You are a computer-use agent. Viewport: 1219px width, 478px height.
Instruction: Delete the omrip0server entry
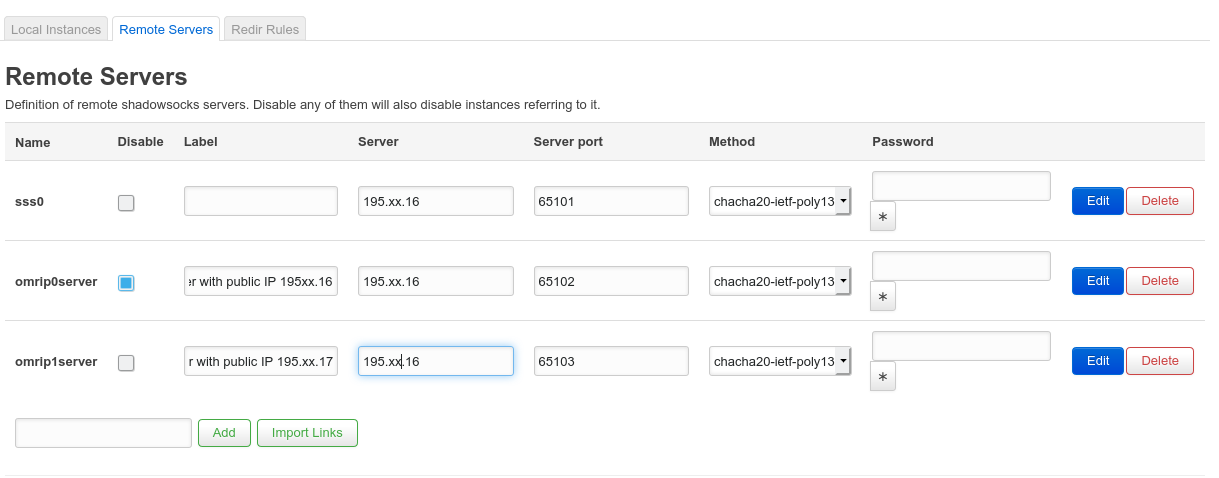1159,281
